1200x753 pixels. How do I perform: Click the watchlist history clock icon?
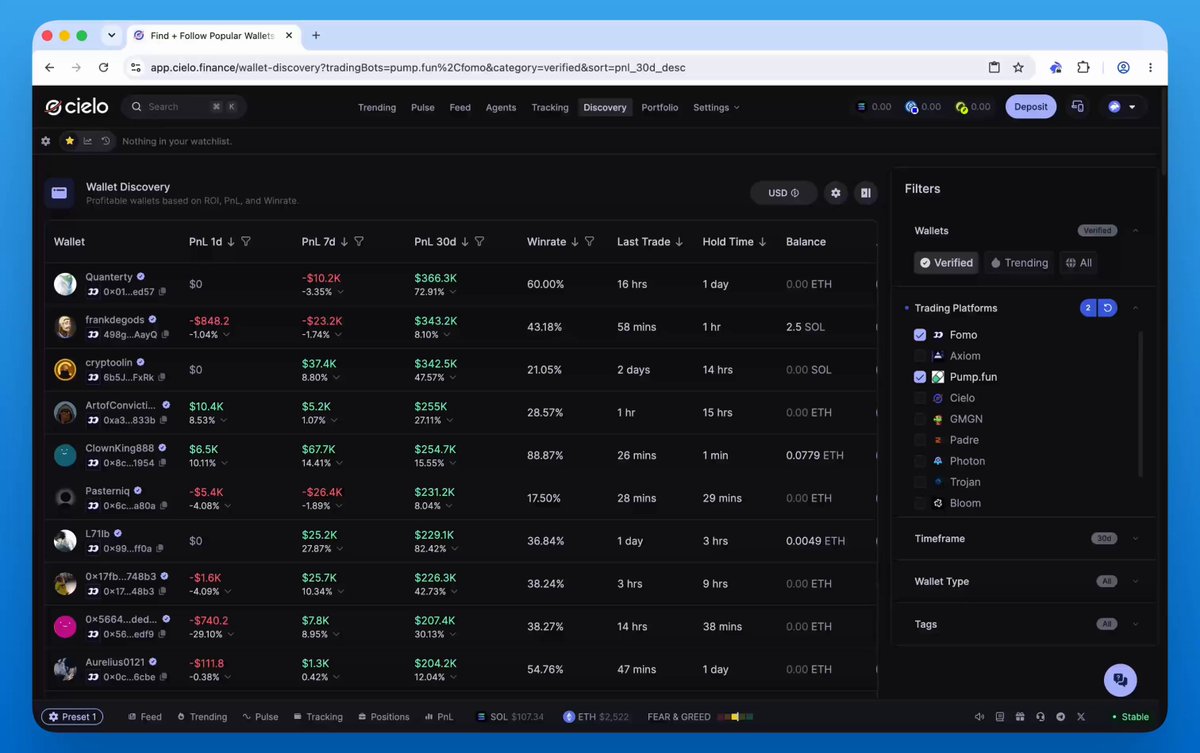pos(105,141)
